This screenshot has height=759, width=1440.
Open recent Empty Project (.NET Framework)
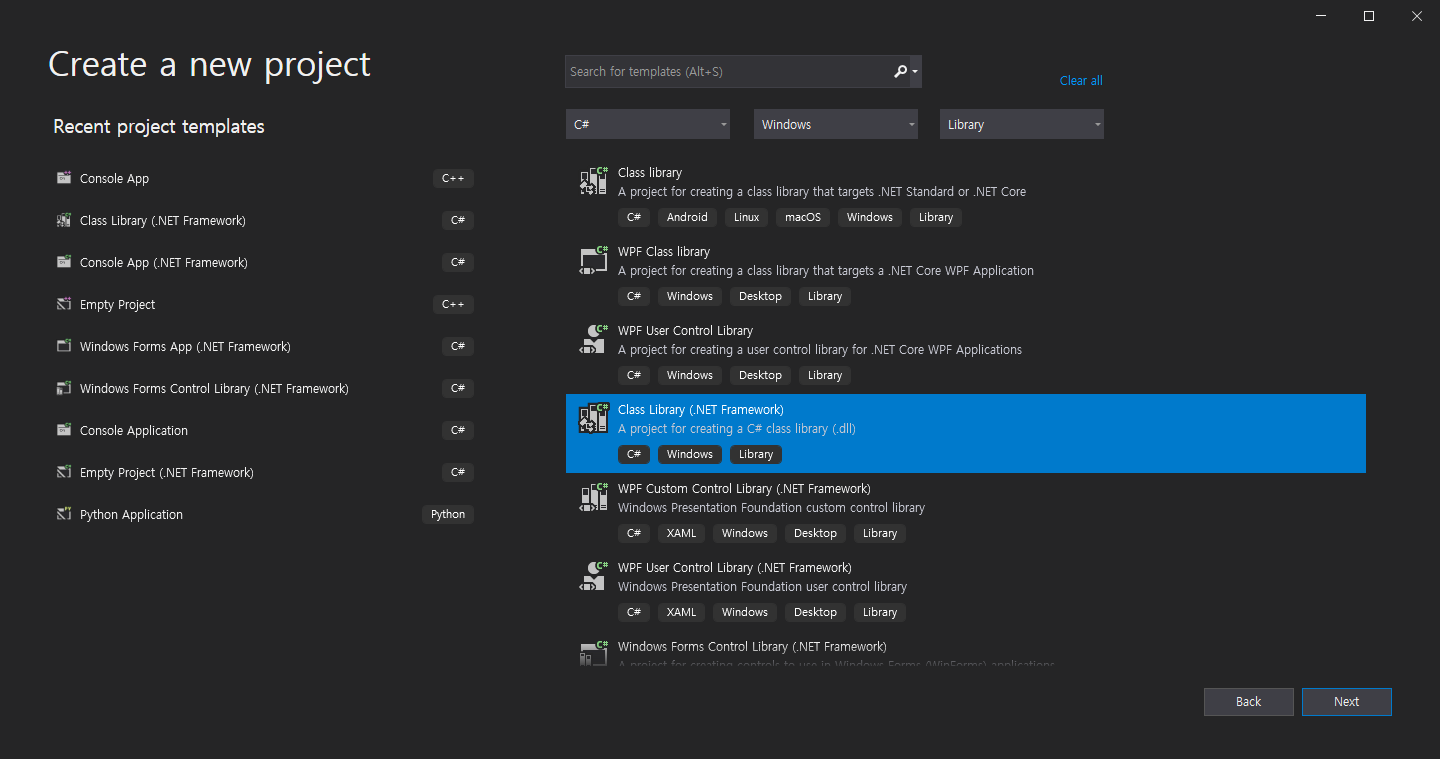(x=265, y=472)
